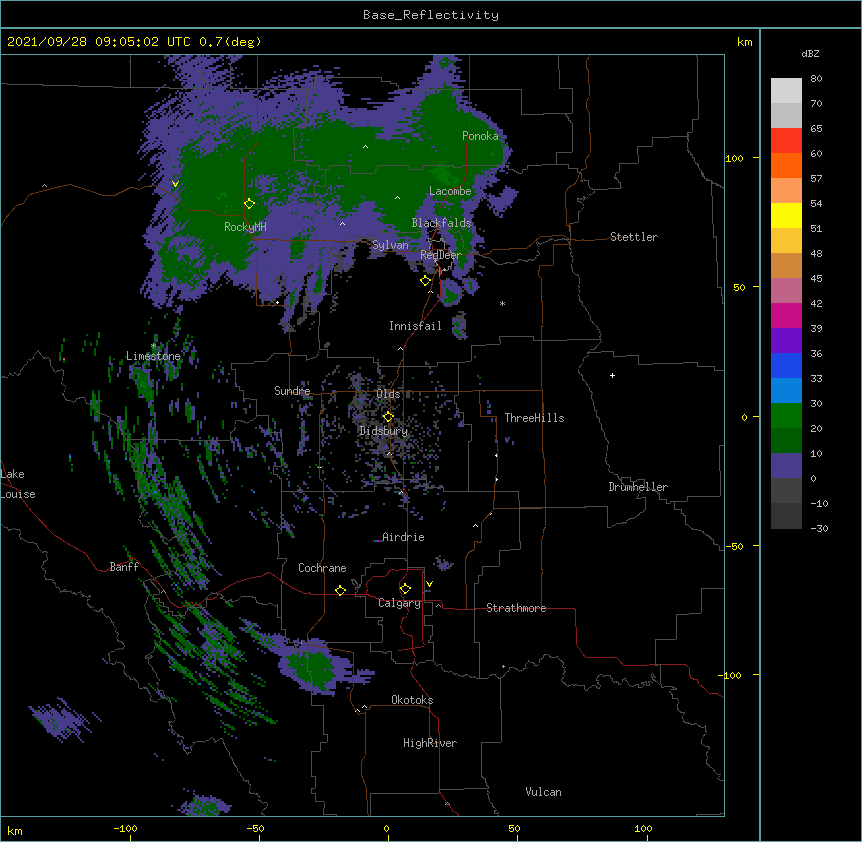This screenshot has width=862, height=842.
Task: Click the Innisfail city label
Action: (415, 326)
